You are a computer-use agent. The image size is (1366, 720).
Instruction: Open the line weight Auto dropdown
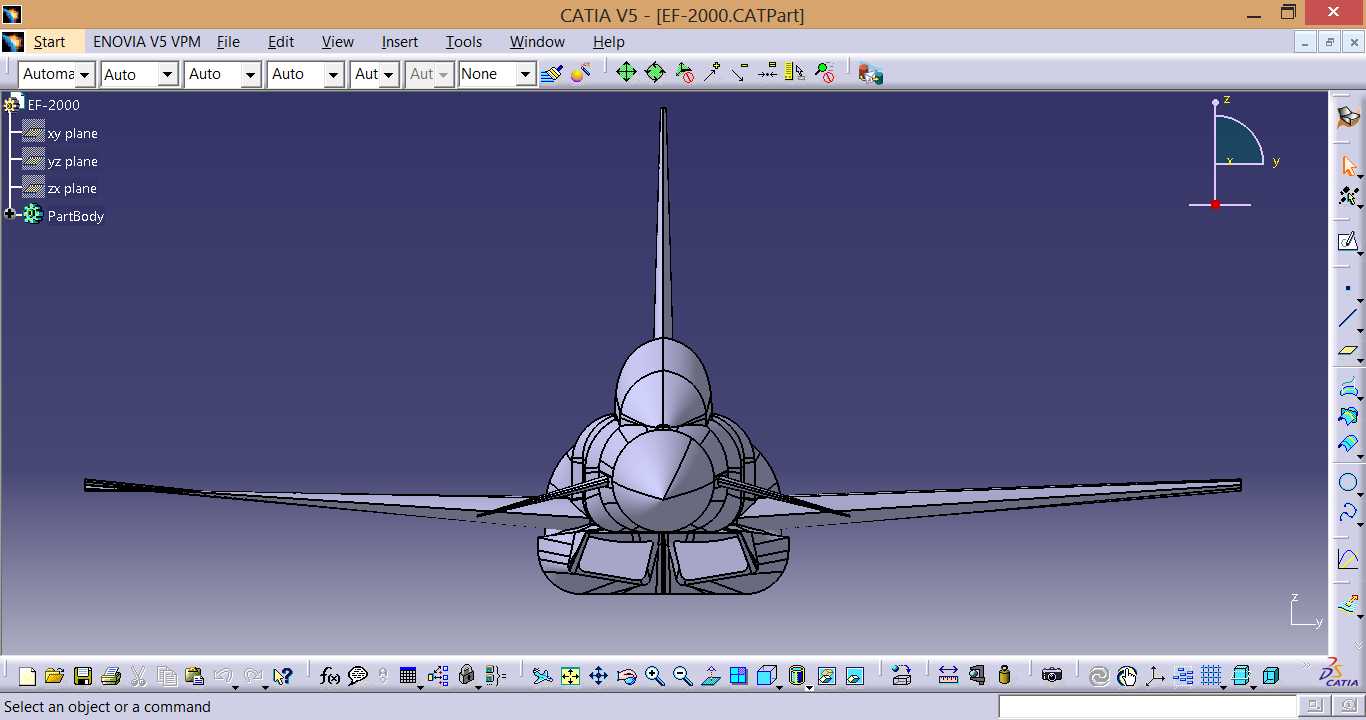click(x=251, y=74)
